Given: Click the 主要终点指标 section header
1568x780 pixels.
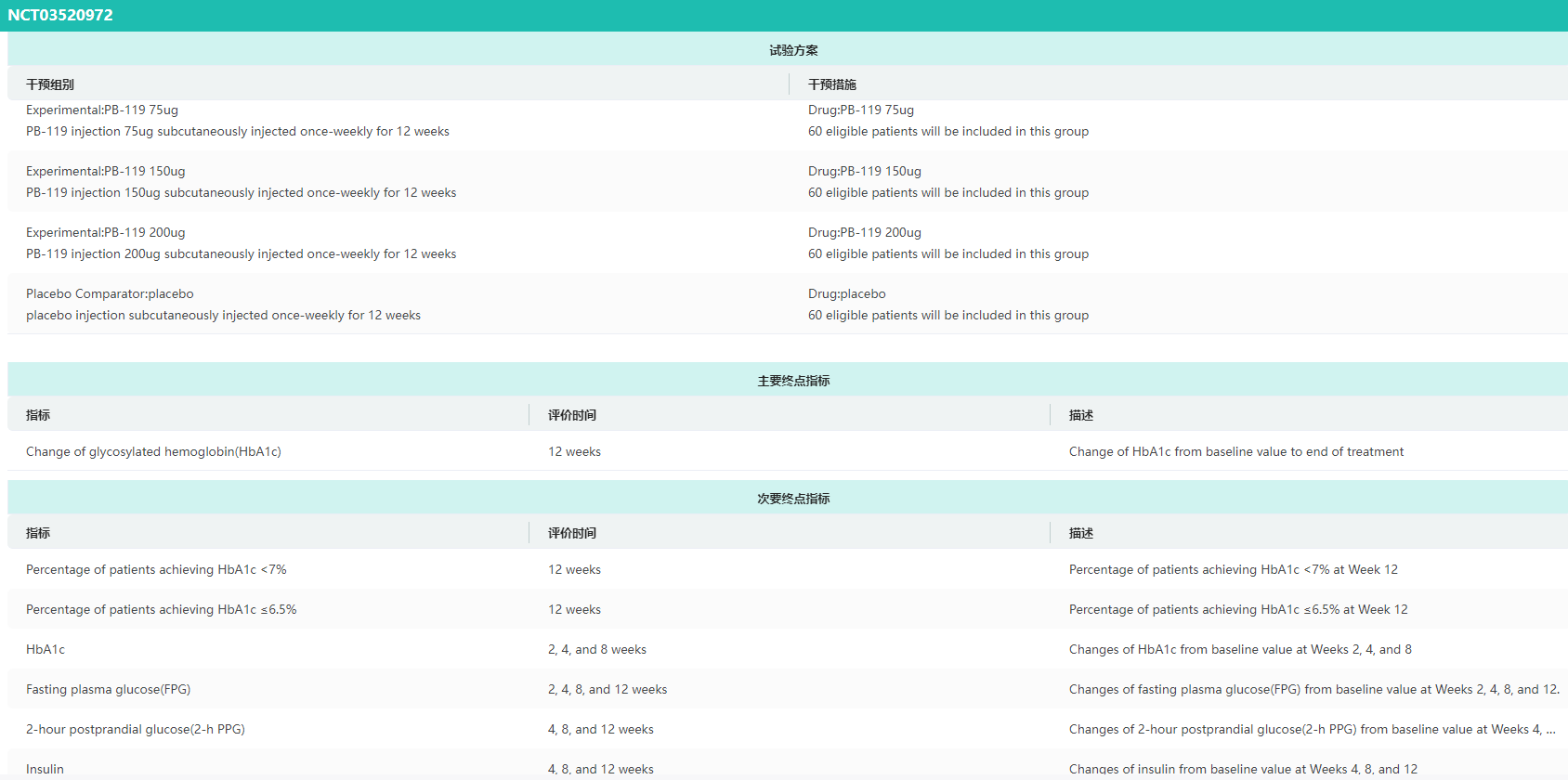Looking at the screenshot, I should click(x=792, y=381).
